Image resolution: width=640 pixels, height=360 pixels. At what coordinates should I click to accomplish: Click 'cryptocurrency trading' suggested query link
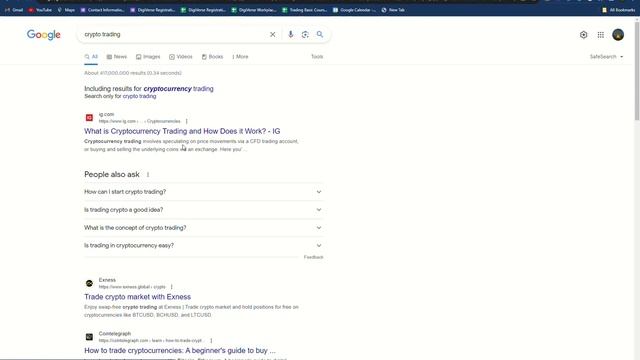click(x=178, y=89)
